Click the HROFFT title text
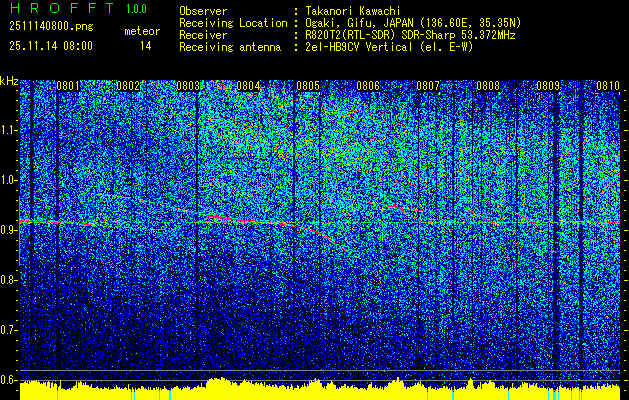629x400 pixels. tap(58, 9)
